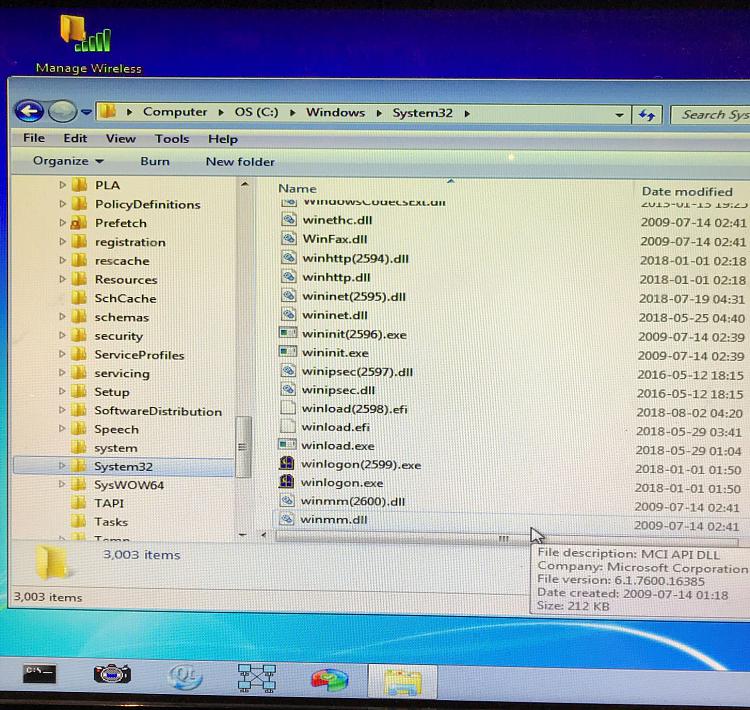This screenshot has height=710, width=750.
Task: Click the winlogon(2599).exe file icon
Action: [x=287, y=463]
